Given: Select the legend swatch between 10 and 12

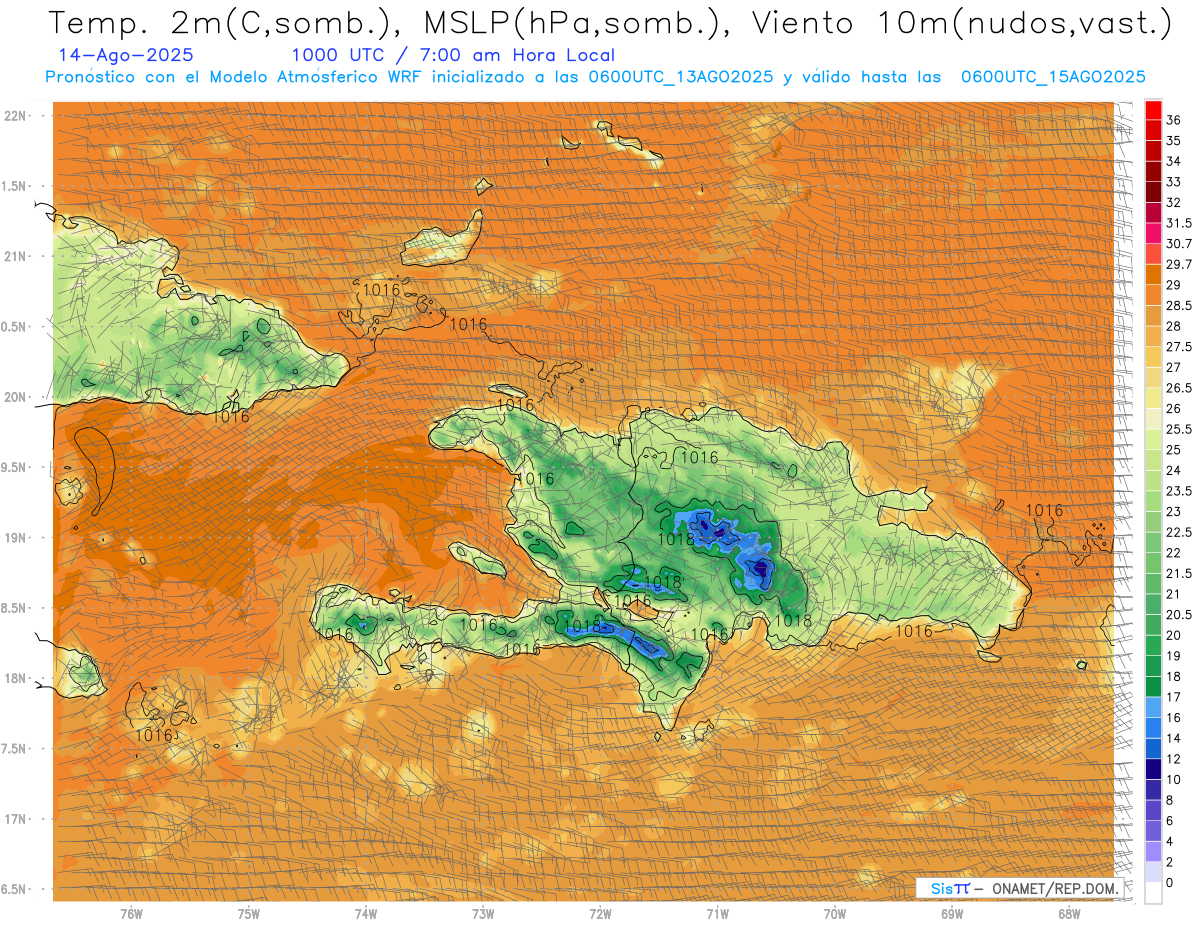Looking at the screenshot, I should coord(1153,769).
